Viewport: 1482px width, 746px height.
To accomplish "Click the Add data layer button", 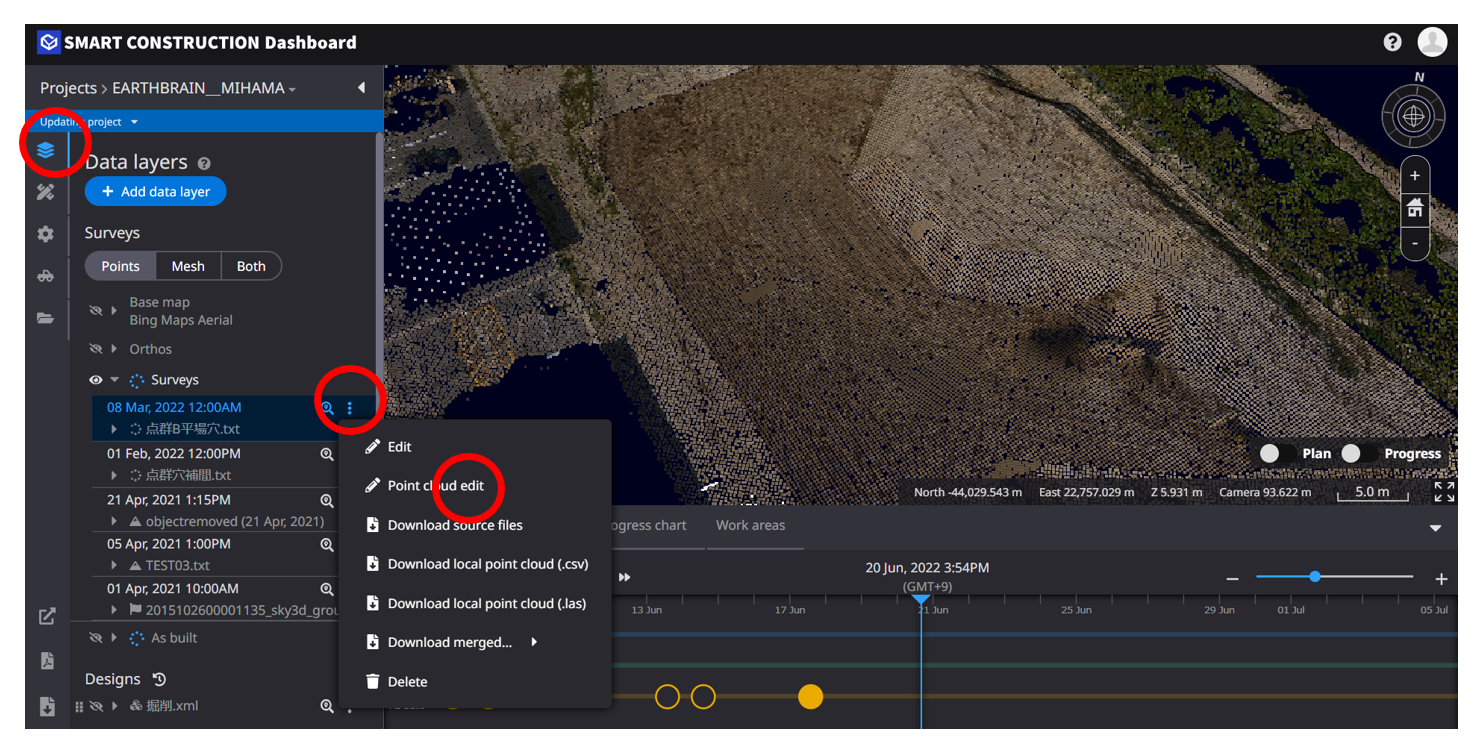I will 156,192.
